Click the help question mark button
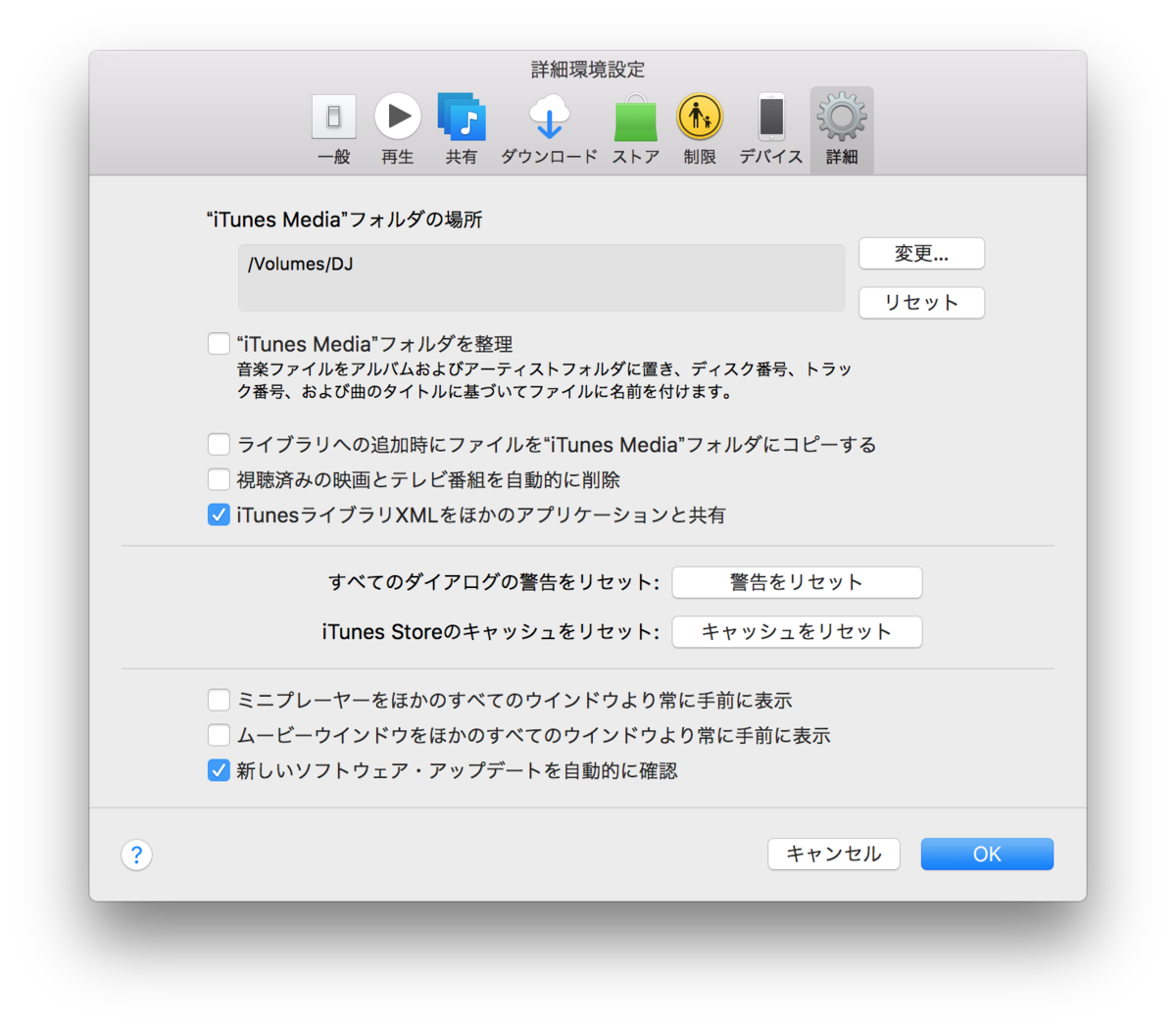The height and width of the screenshot is (1029, 1176). (137, 855)
